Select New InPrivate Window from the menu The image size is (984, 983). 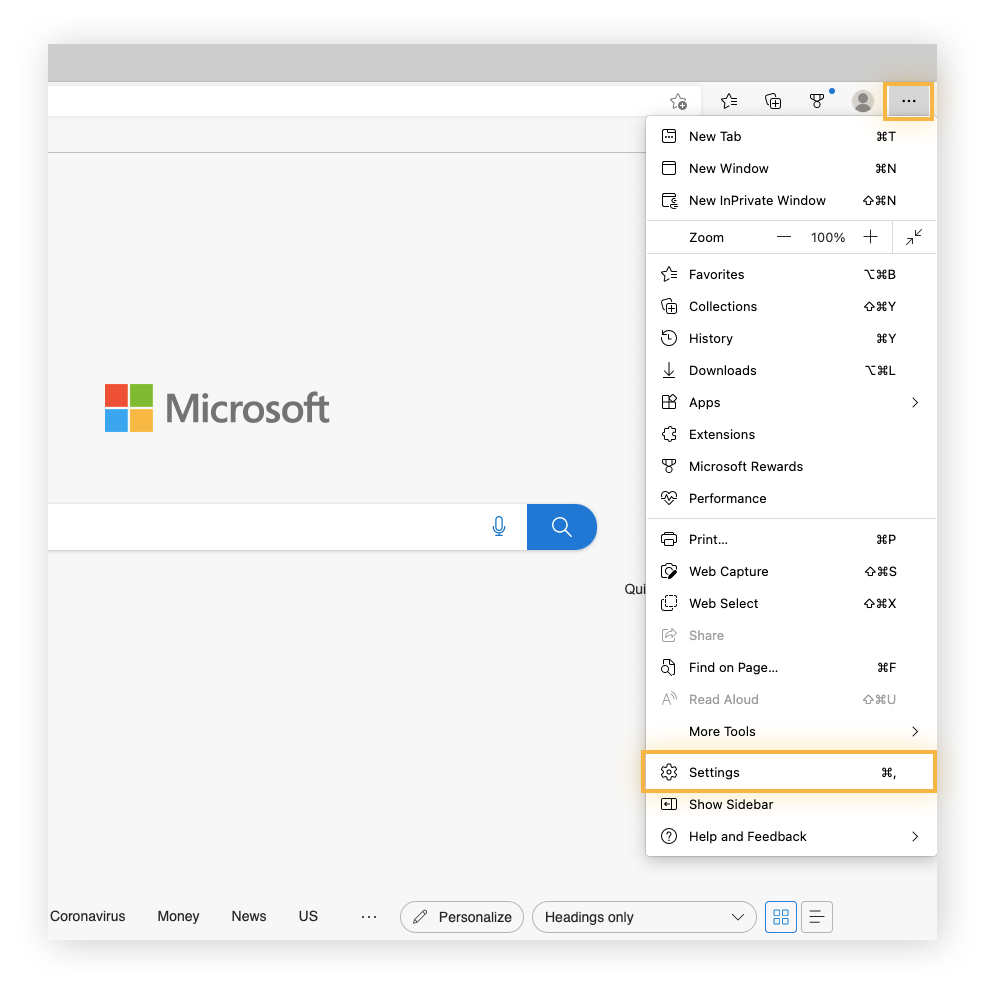757,200
